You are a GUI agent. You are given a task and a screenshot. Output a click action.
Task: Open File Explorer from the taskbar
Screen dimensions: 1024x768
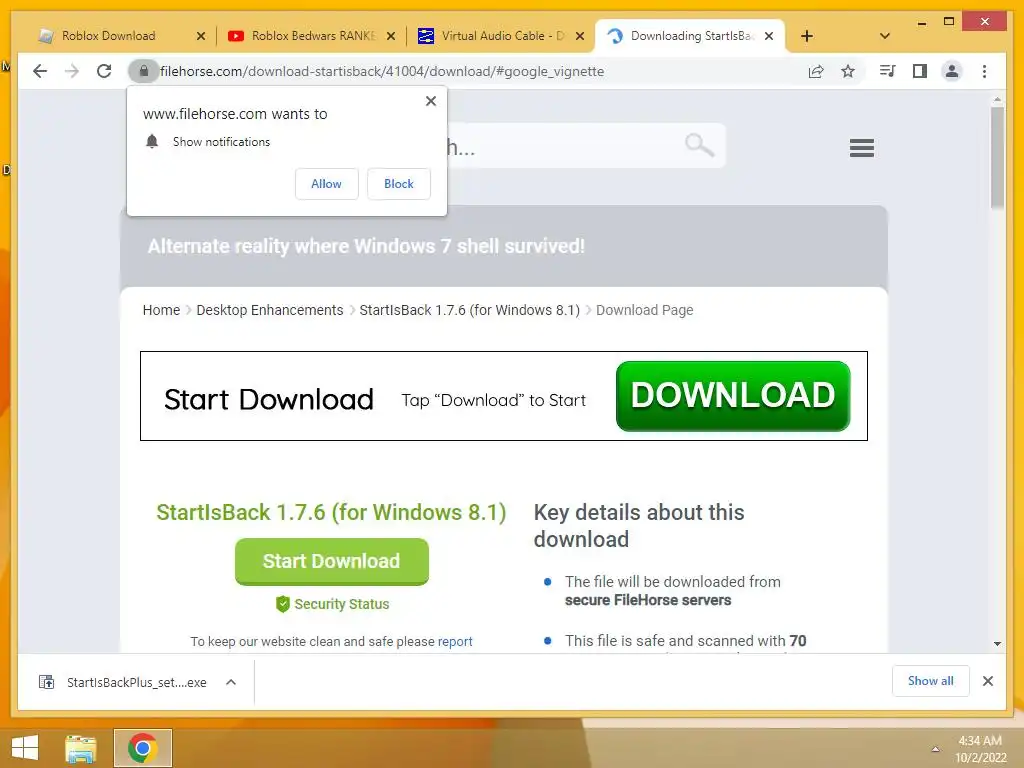(x=81, y=748)
